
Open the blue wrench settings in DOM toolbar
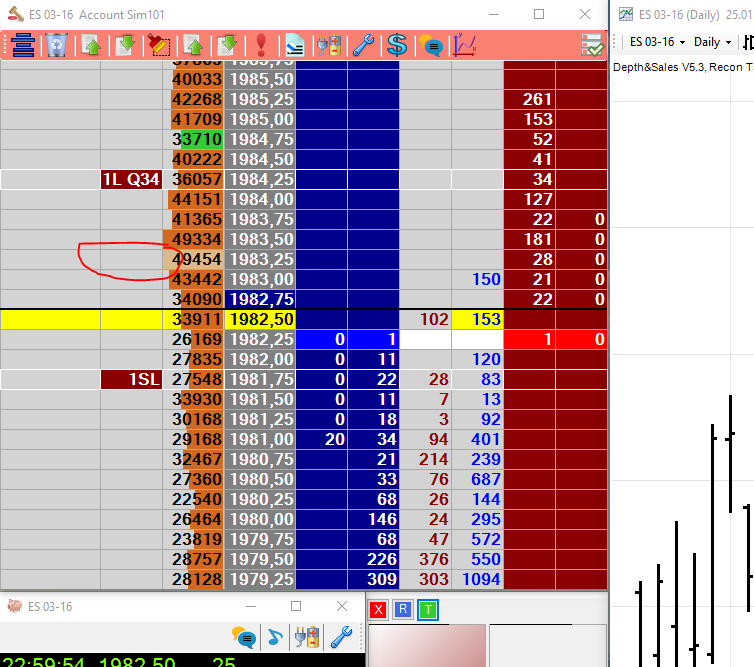click(x=363, y=46)
